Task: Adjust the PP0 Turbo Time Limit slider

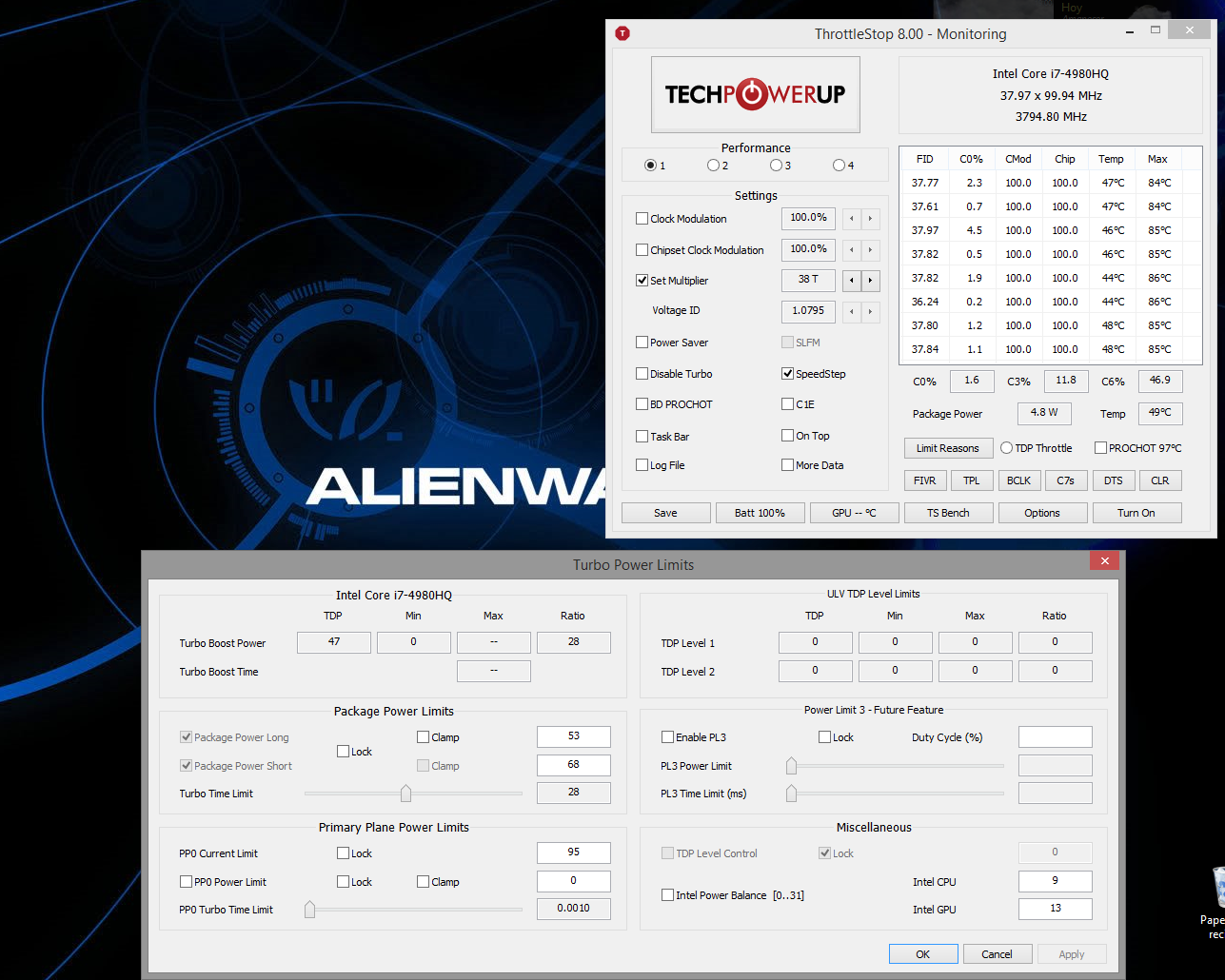Action: [310, 909]
